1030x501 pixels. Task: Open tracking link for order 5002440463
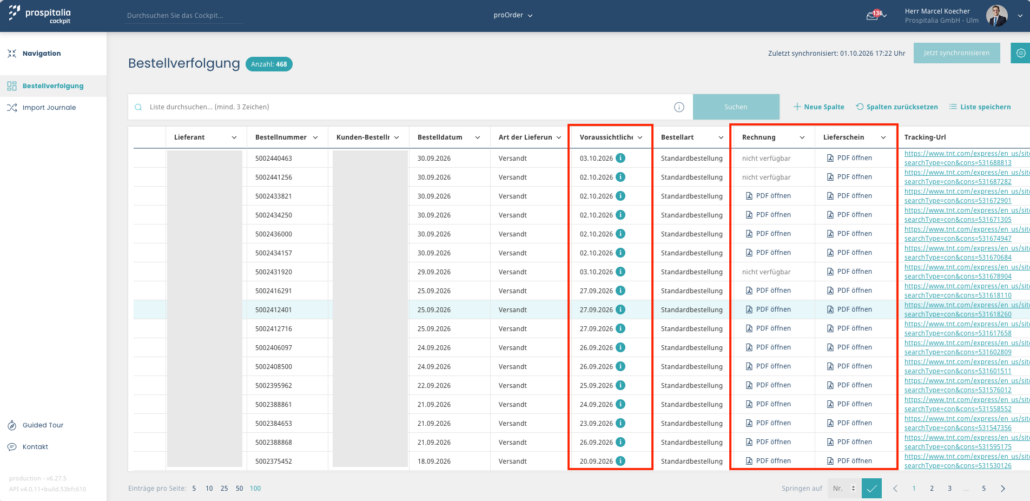tap(967, 158)
